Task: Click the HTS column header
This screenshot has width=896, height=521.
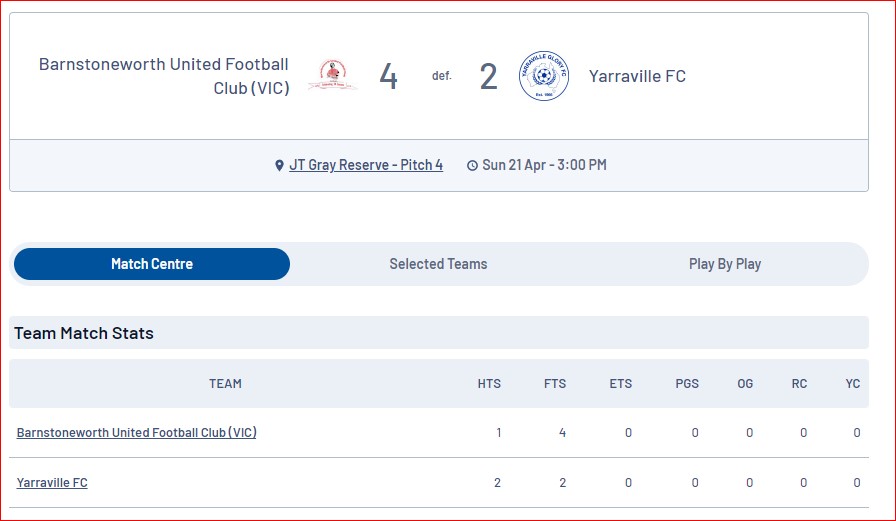Action: [489, 383]
